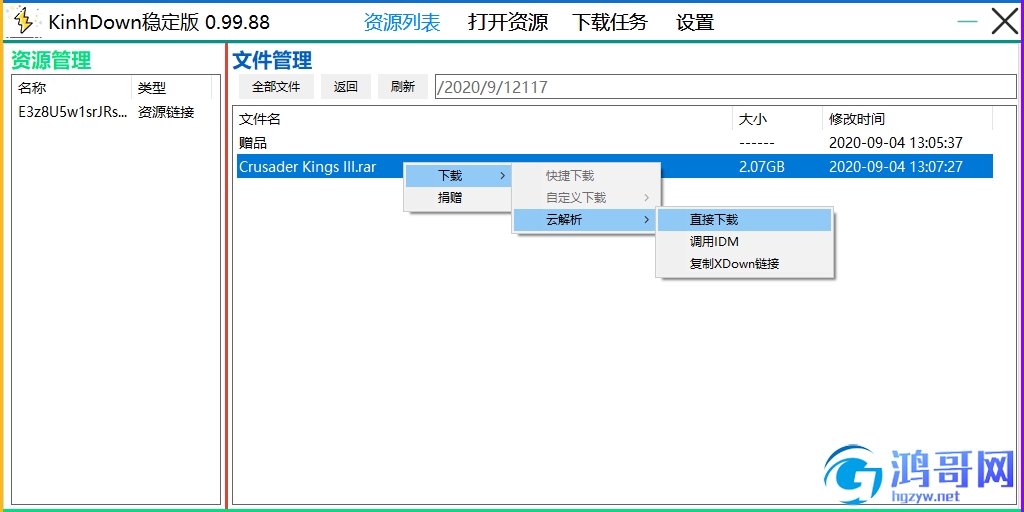The height and width of the screenshot is (512, 1024).
Task: Select 云解析 in the submenu
Action: coord(586,219)
